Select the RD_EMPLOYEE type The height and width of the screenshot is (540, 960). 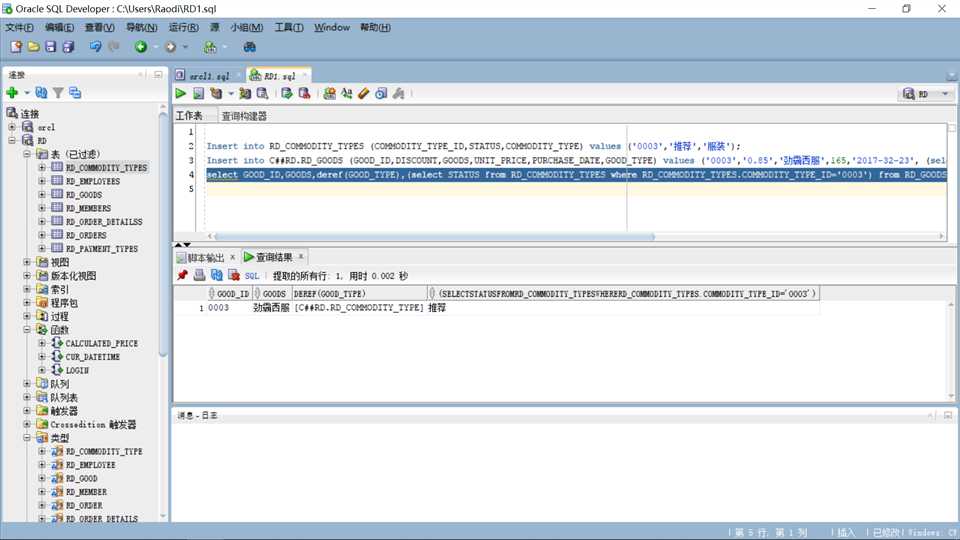(x=90, y=465)
